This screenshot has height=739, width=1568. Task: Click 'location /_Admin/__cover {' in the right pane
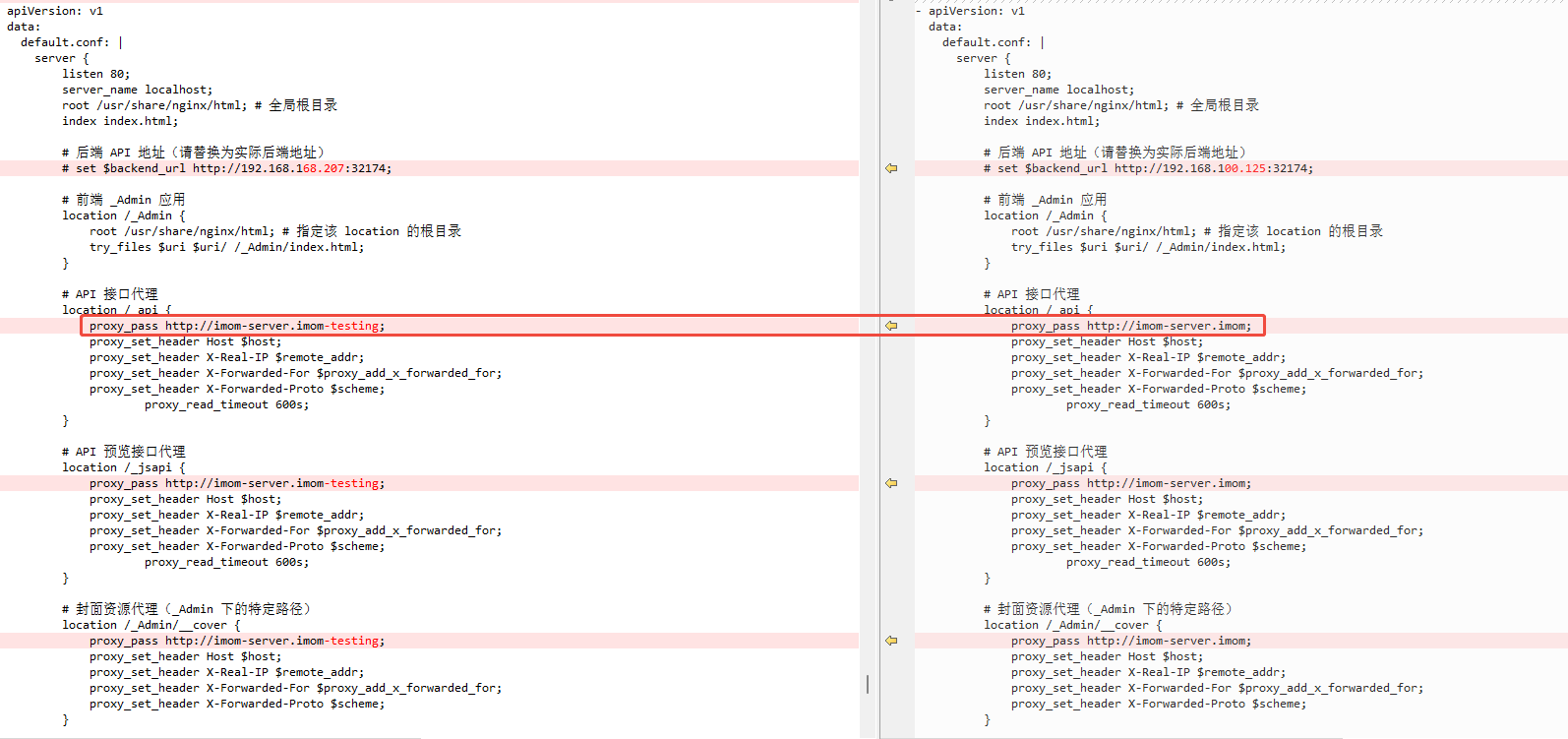click(x=1073, y=625)
